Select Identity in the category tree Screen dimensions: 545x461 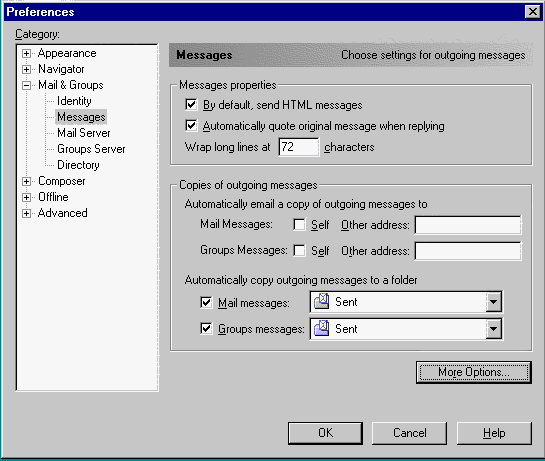pos(74,101)
